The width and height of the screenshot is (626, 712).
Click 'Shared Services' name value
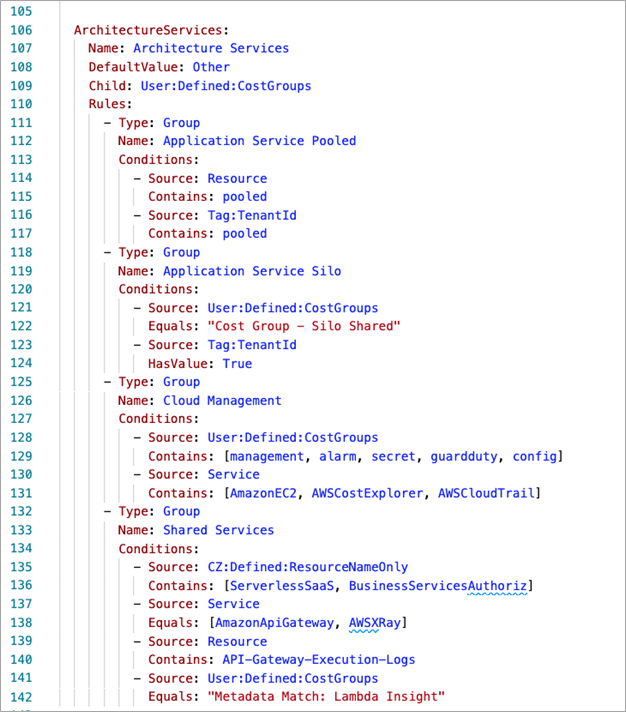point(218,530)
